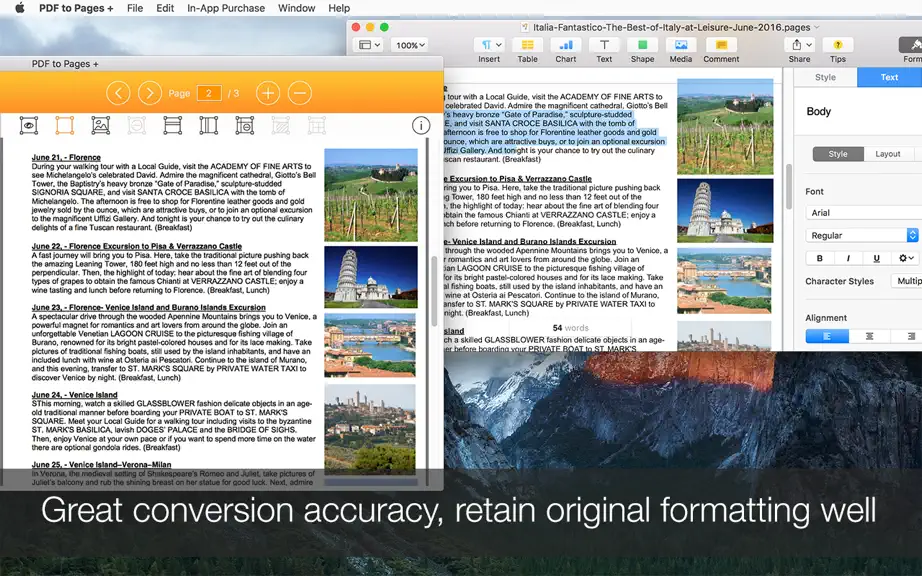The width and height of the screenshot is (922, 576).
Task: Click the page number input field
Action: pyautogui.click(x=209, y=93)
